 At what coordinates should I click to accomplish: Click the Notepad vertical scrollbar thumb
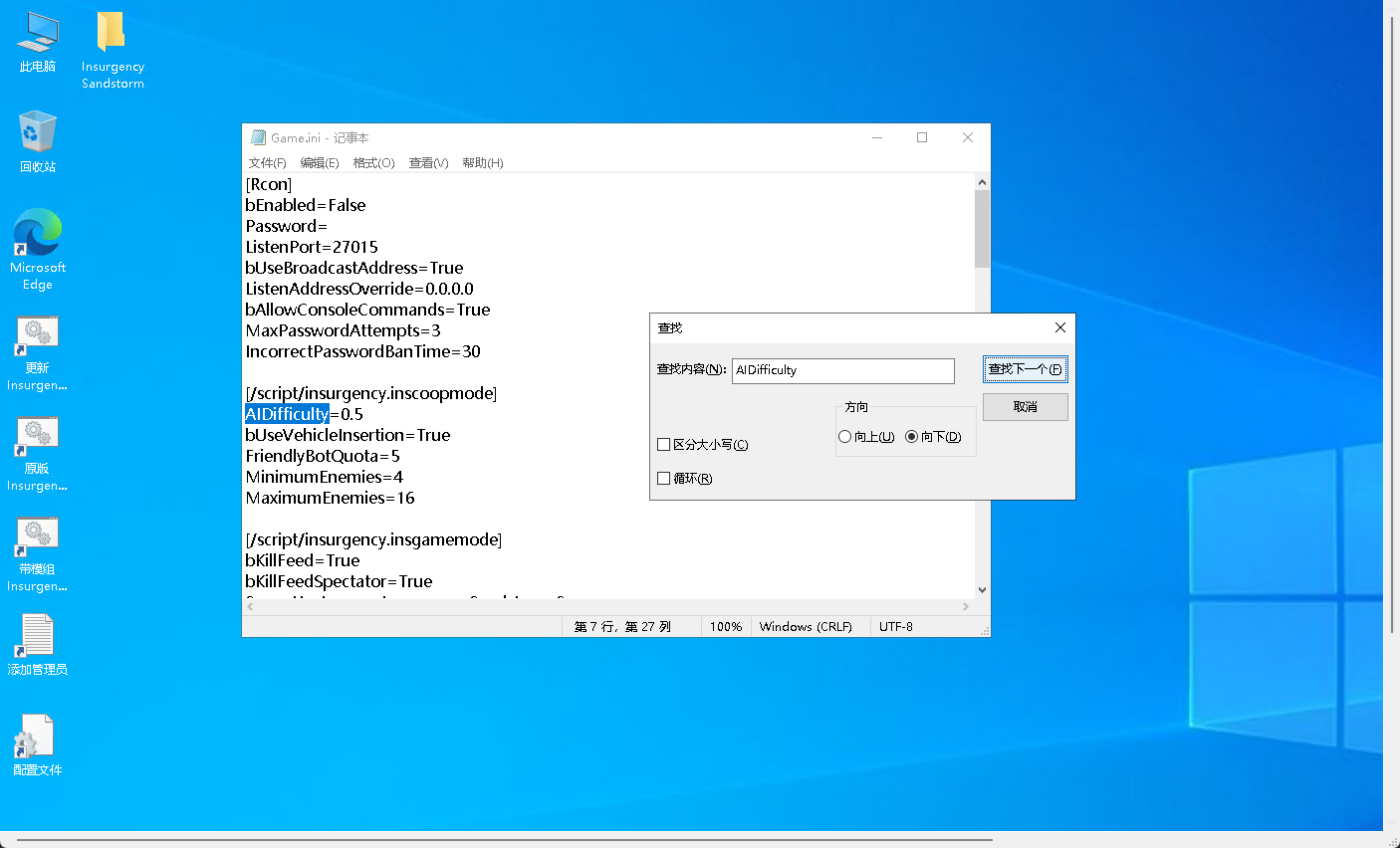click(x=982, y=229)
